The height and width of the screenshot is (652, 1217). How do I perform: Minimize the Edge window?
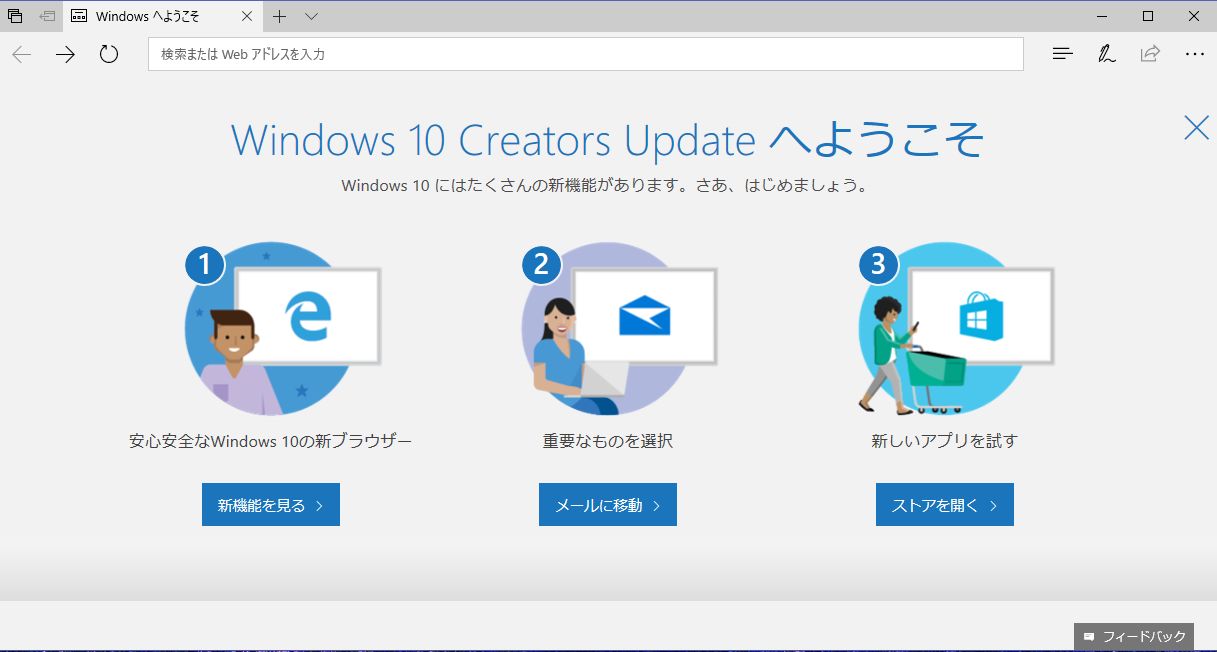(x=1102, y=16)
